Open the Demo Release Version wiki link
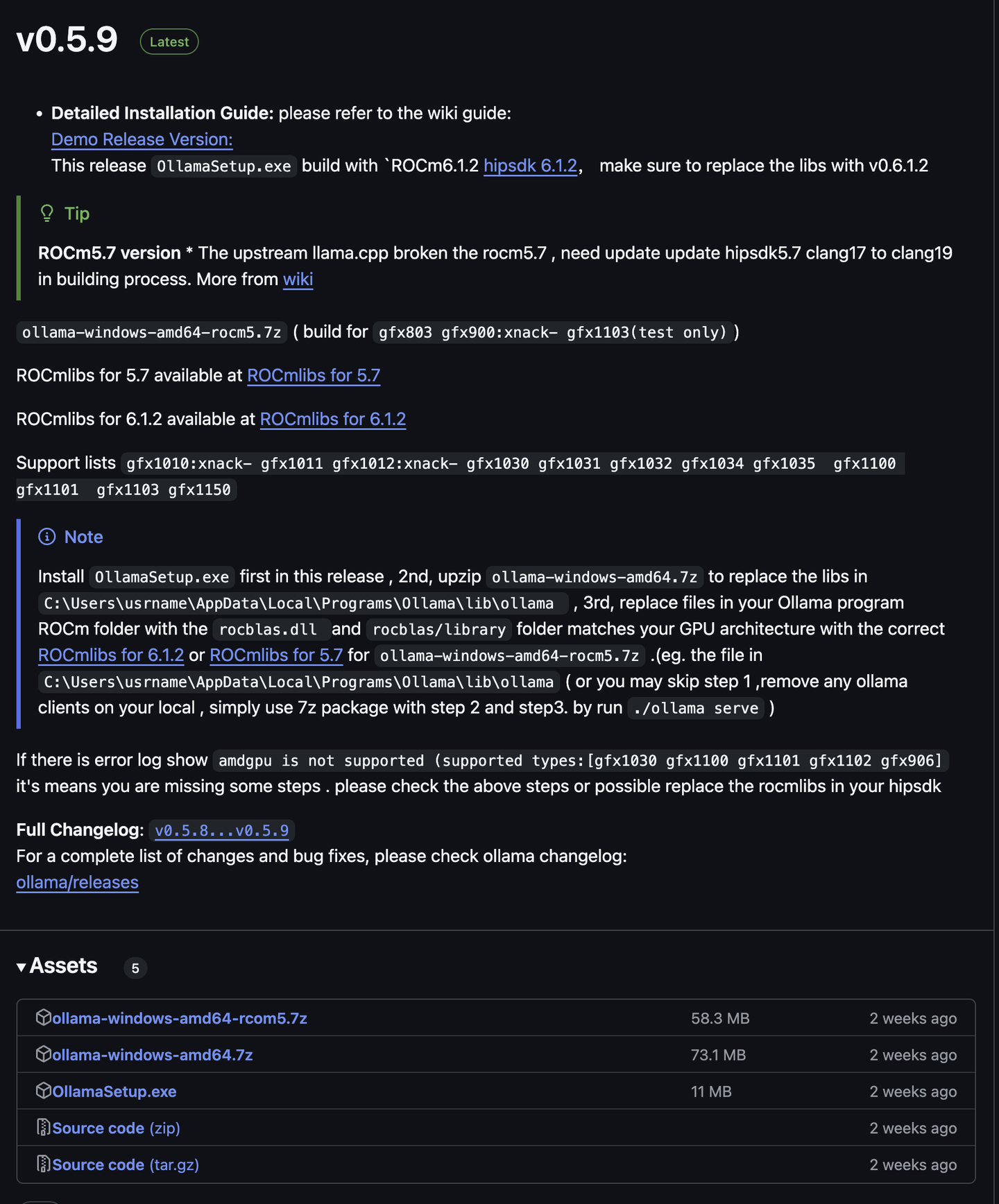Image resolution: width=999 pixels, height=1204 pixels. (x=142, y=139)
